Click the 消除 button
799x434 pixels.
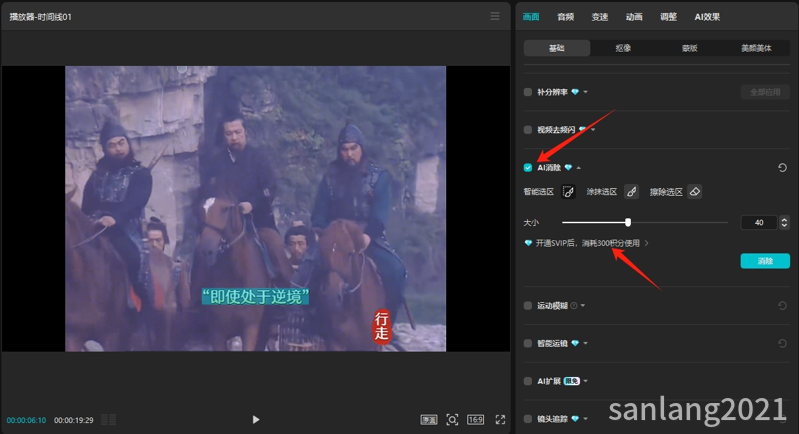pyautogui.click(x=765, y=261)
